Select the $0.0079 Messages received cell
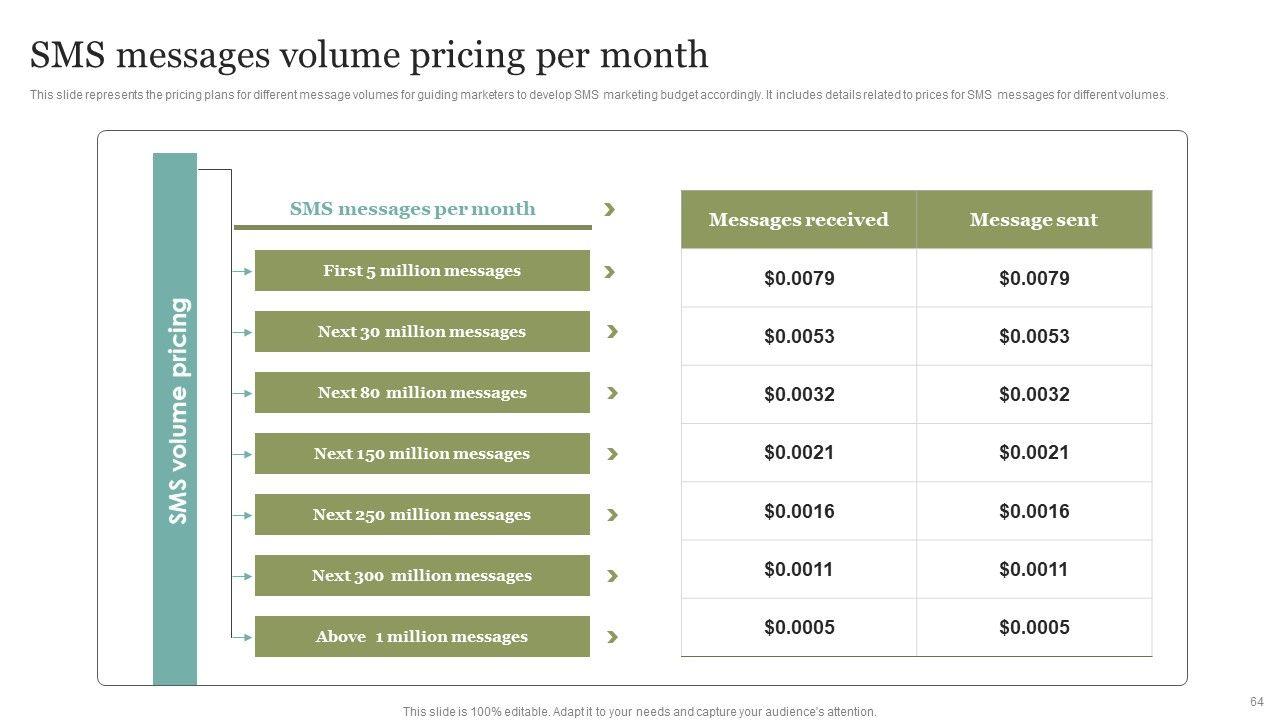The width and height of the screenshot is (1280, 720). (798, 279)
